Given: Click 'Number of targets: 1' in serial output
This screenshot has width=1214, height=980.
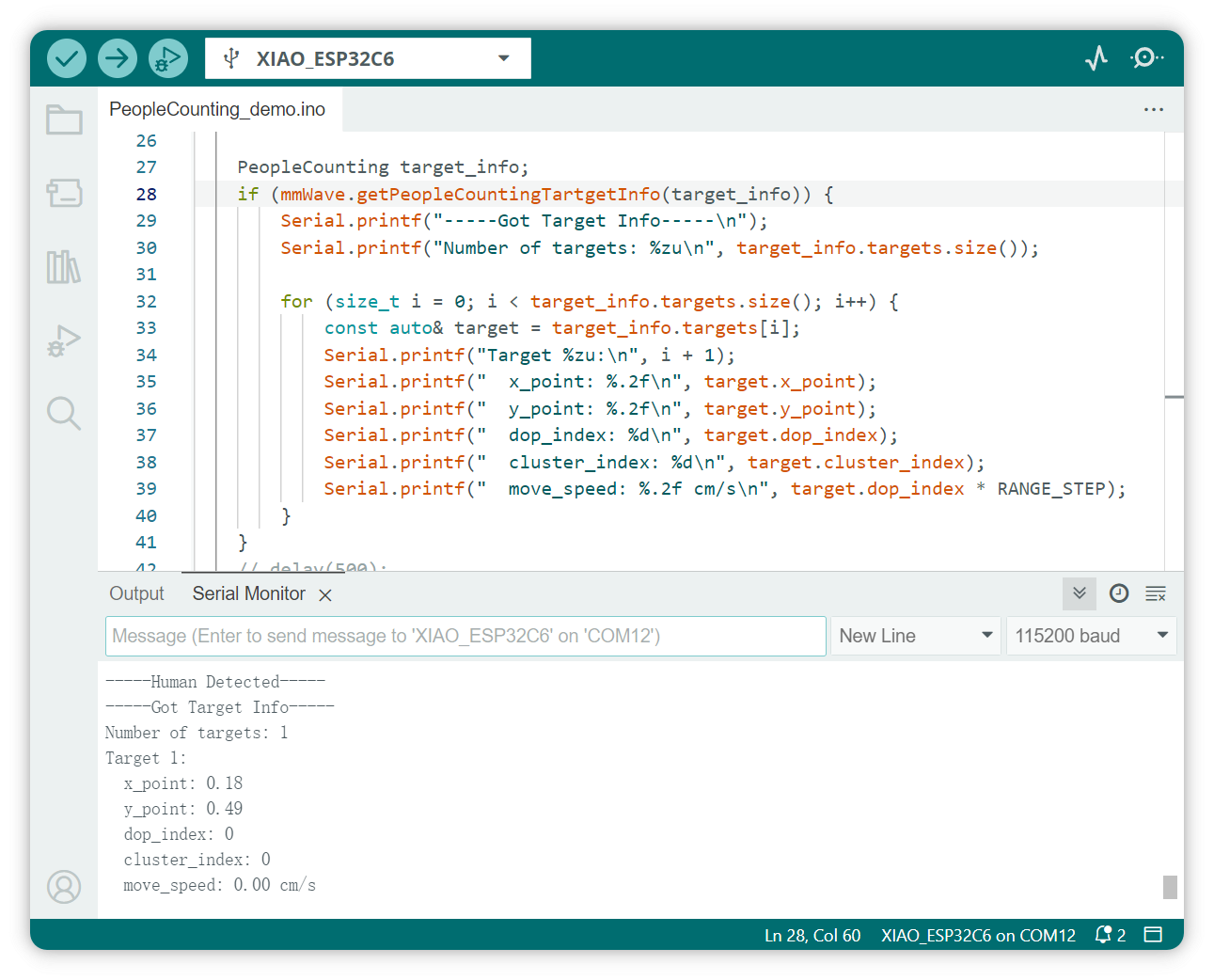Looking at the screenshot, I should 197,733.
